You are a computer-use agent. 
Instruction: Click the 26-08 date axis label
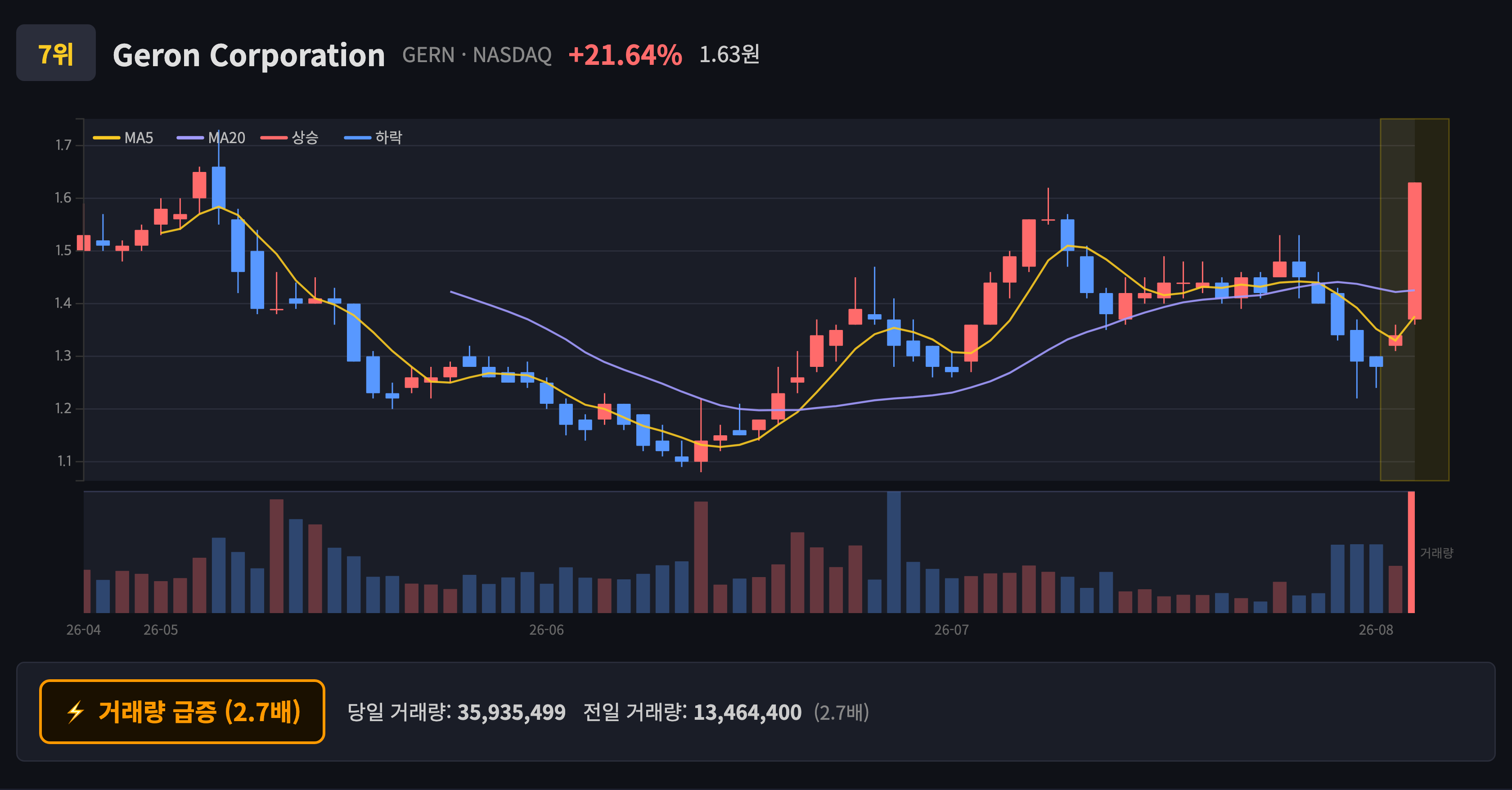[1376, 630]
